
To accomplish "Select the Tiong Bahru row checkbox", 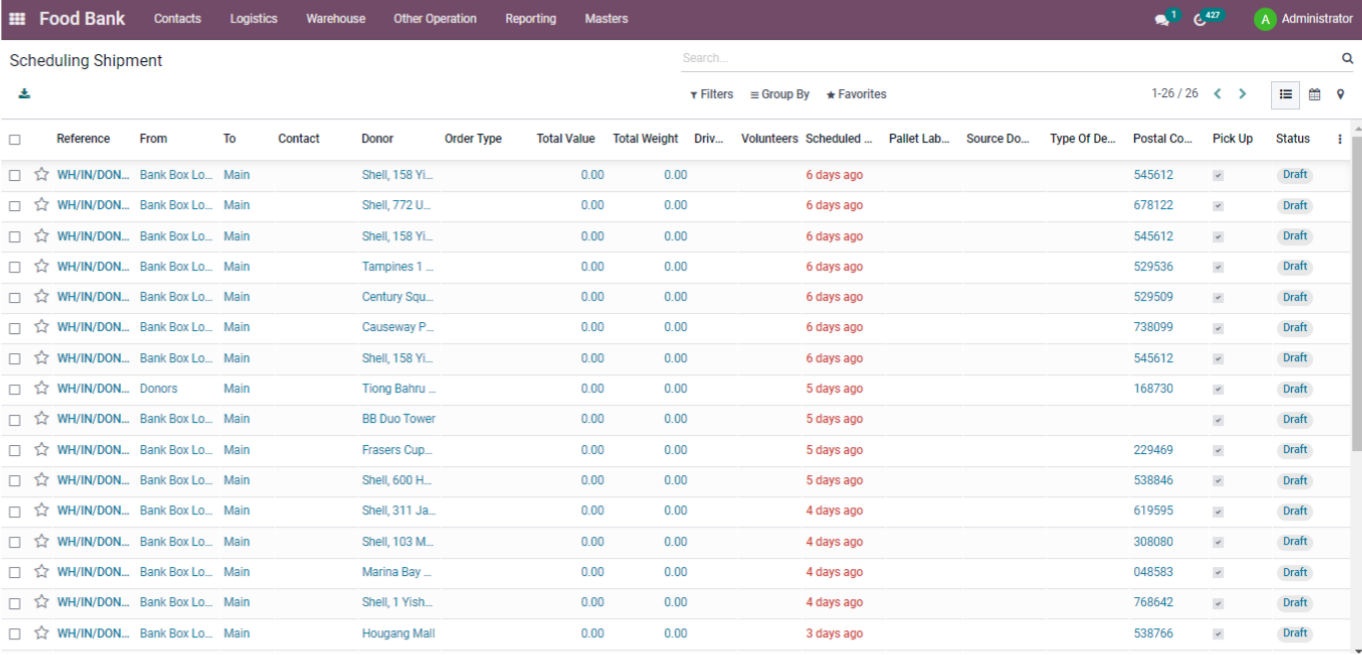I will (15, 389).
